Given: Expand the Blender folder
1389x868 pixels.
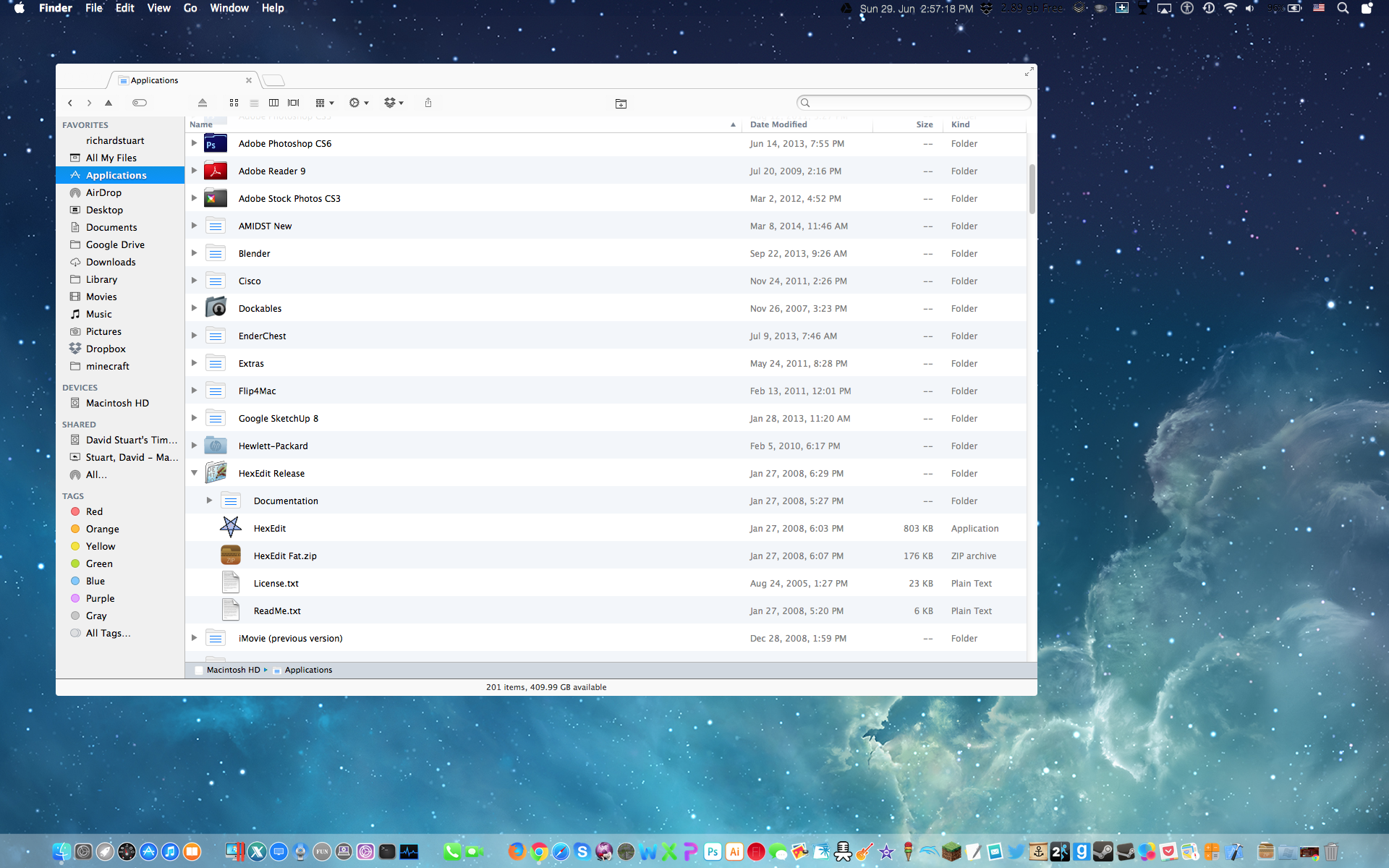Looking at the screenshot, I should [194, 253].
